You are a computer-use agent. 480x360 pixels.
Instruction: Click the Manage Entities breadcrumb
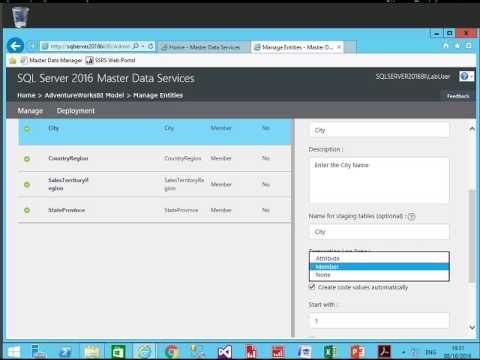pyautogui.click(x=158, y=95)
